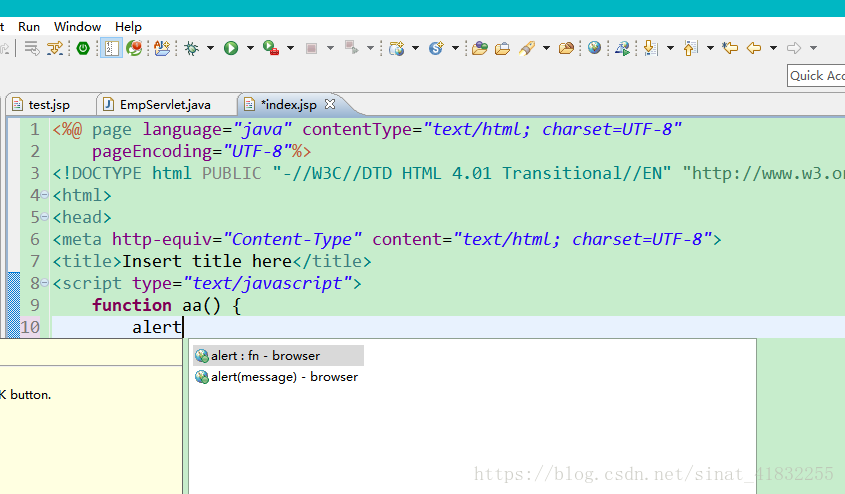Click the Toggle Word Wrap toolbar icon
The width and height of the screenshot is (845, 494).
[32, 48]
